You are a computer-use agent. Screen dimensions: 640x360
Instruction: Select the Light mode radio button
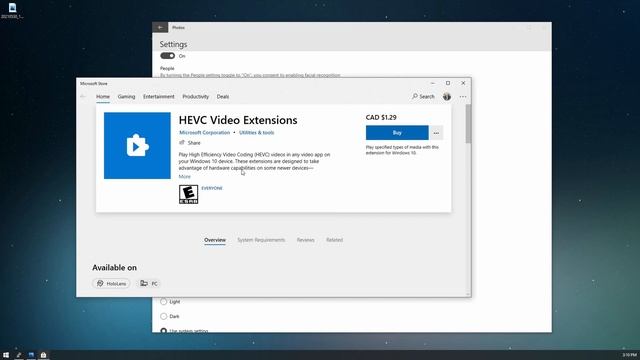164,302
